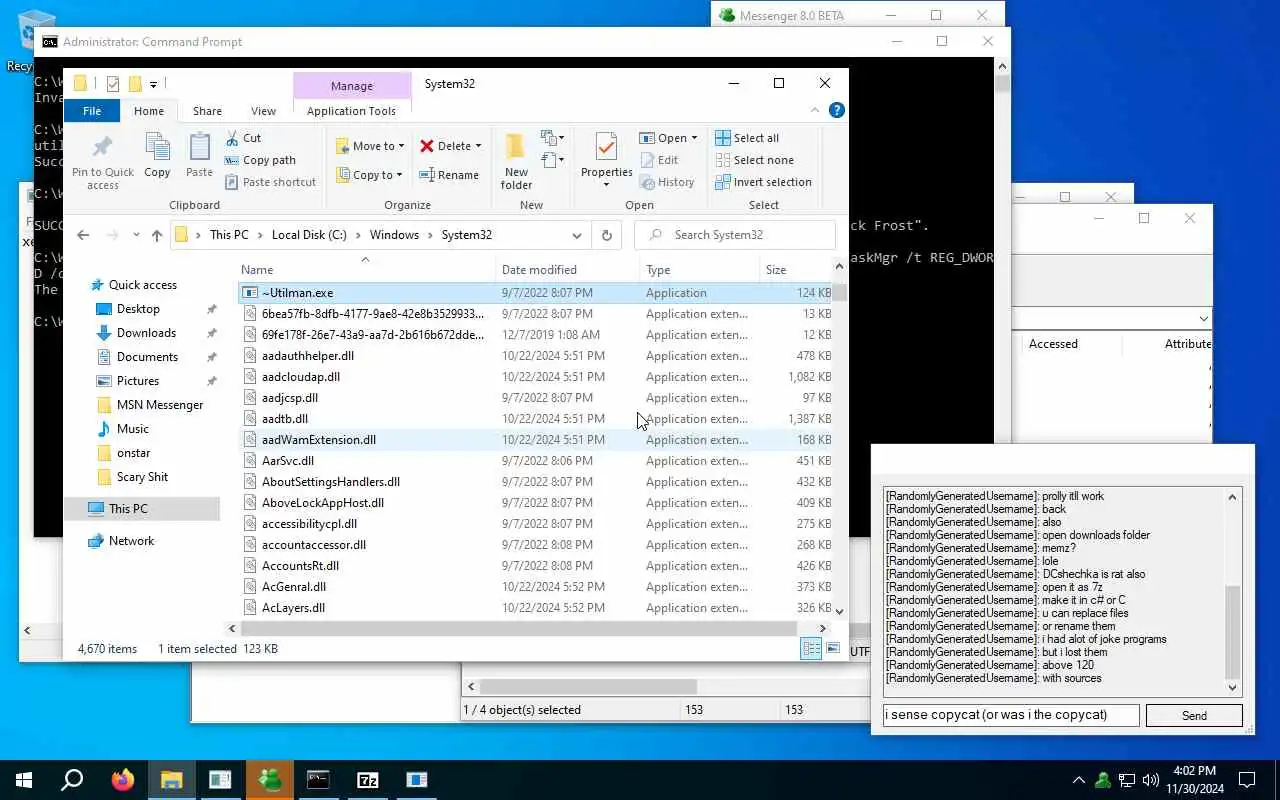Screen dimensions: 1280x800
Task: Collapse the ribbon with chevron
Action: (816, 110)
